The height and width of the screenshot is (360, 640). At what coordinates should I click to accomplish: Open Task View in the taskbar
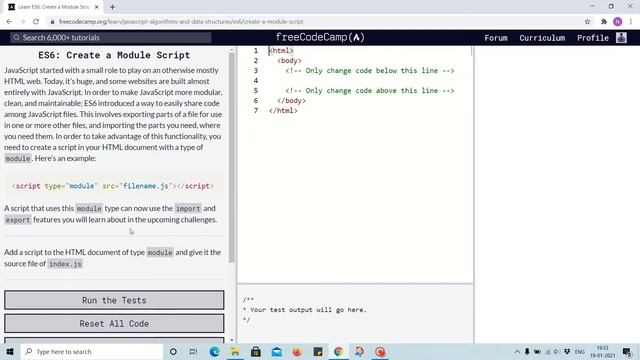coord(193,351)
